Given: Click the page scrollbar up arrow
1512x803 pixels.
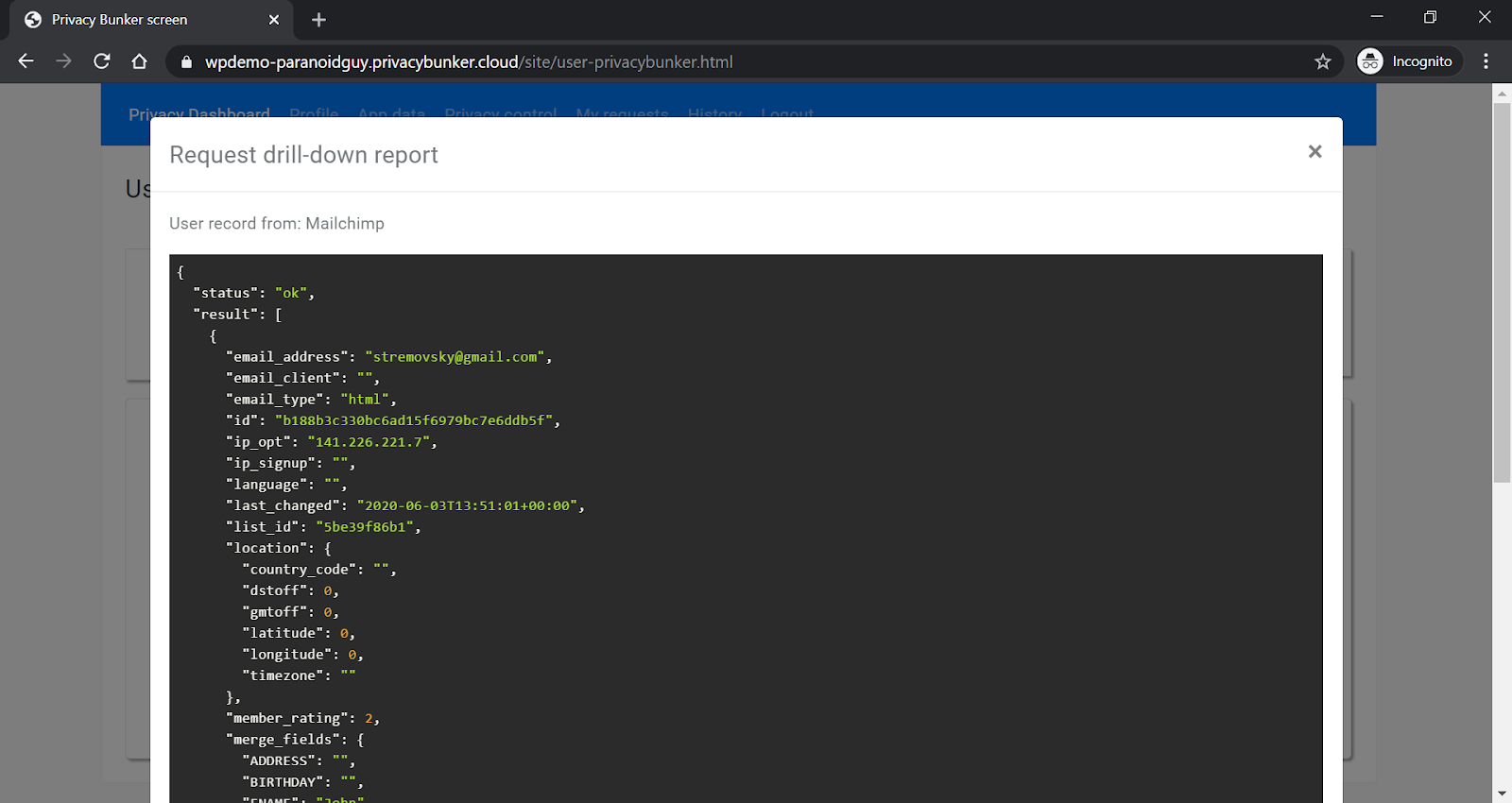Looking at the screenshot, I should [1502, 93].
